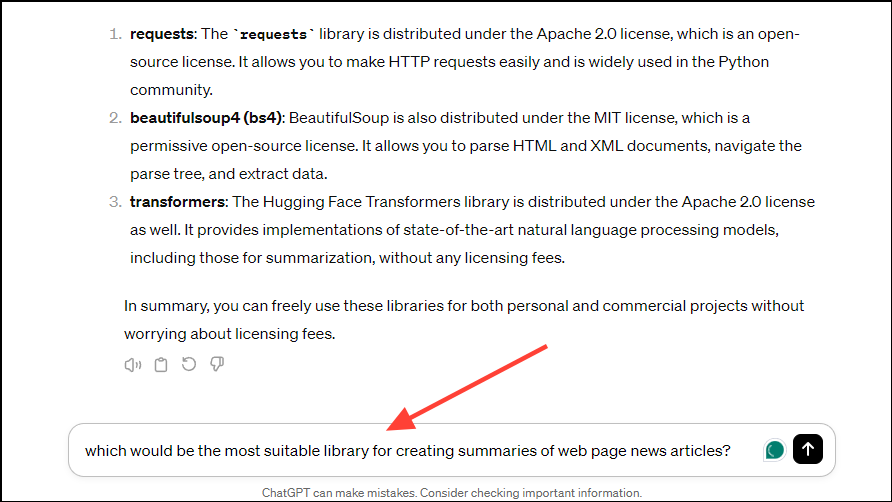Send the message with the arrow button
This screenshot has height=502, width=892.
[x=808, y=449]
